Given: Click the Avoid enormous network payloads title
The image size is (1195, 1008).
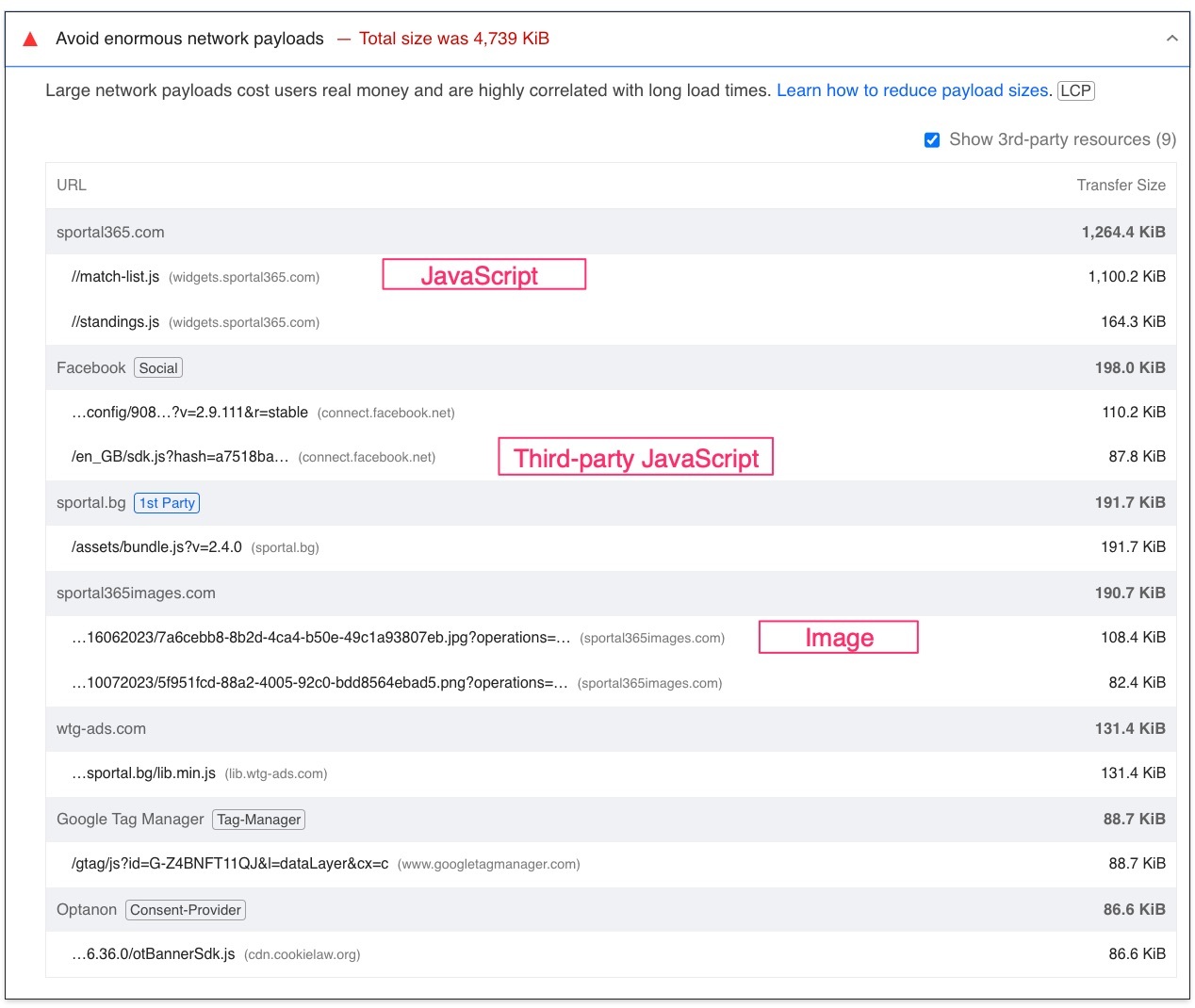Looking at the screenshot, I should [x=189, y=39].
